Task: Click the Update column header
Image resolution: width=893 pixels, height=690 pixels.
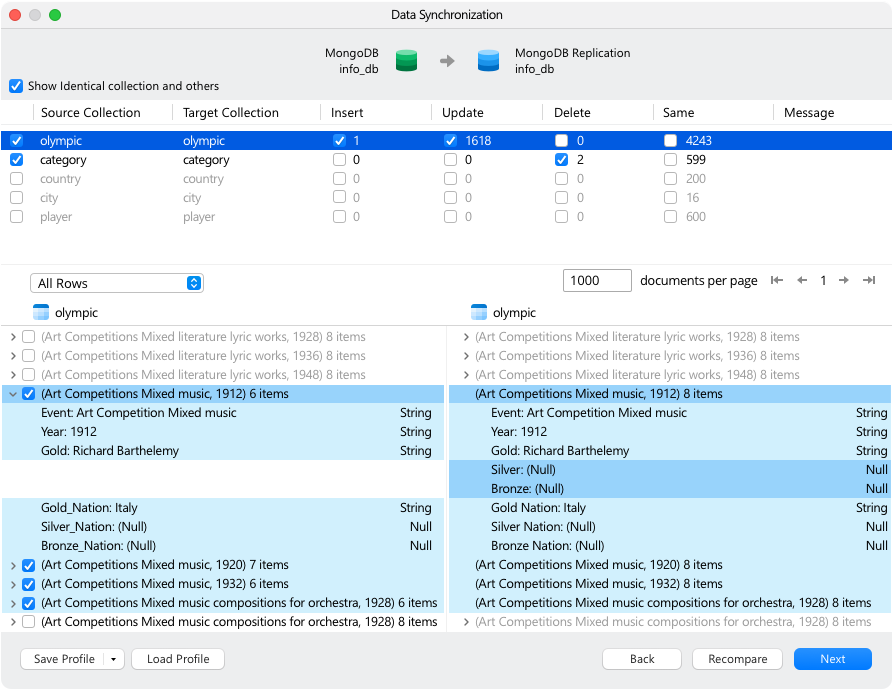Action: click(462, 113)
